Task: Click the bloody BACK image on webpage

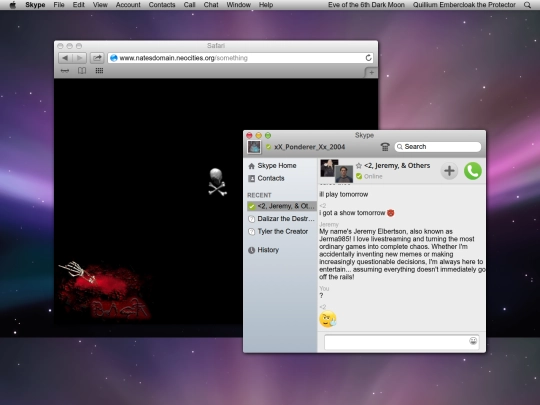Action: click(106, 291)
